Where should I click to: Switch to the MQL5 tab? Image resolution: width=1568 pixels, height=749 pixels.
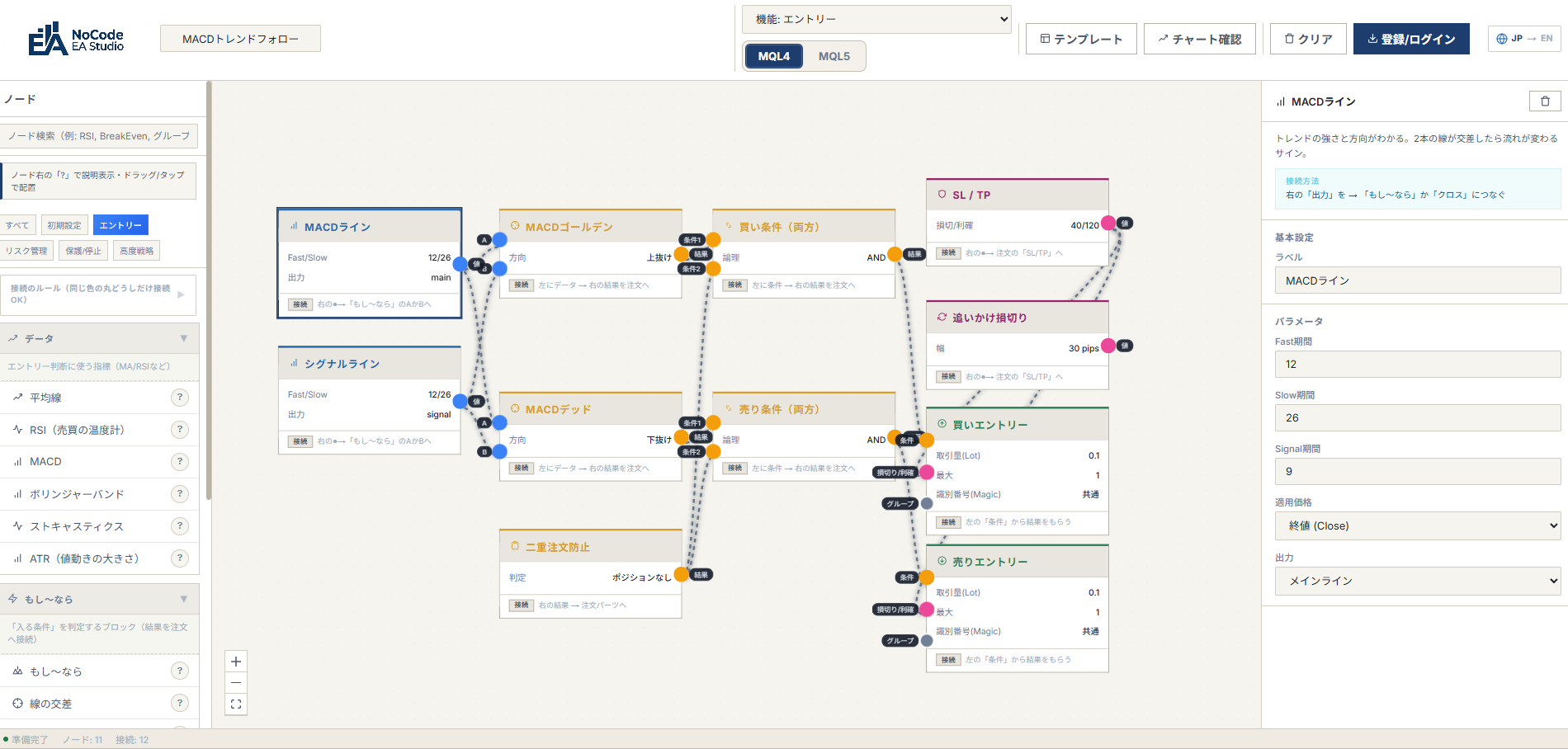coord(835,56)
